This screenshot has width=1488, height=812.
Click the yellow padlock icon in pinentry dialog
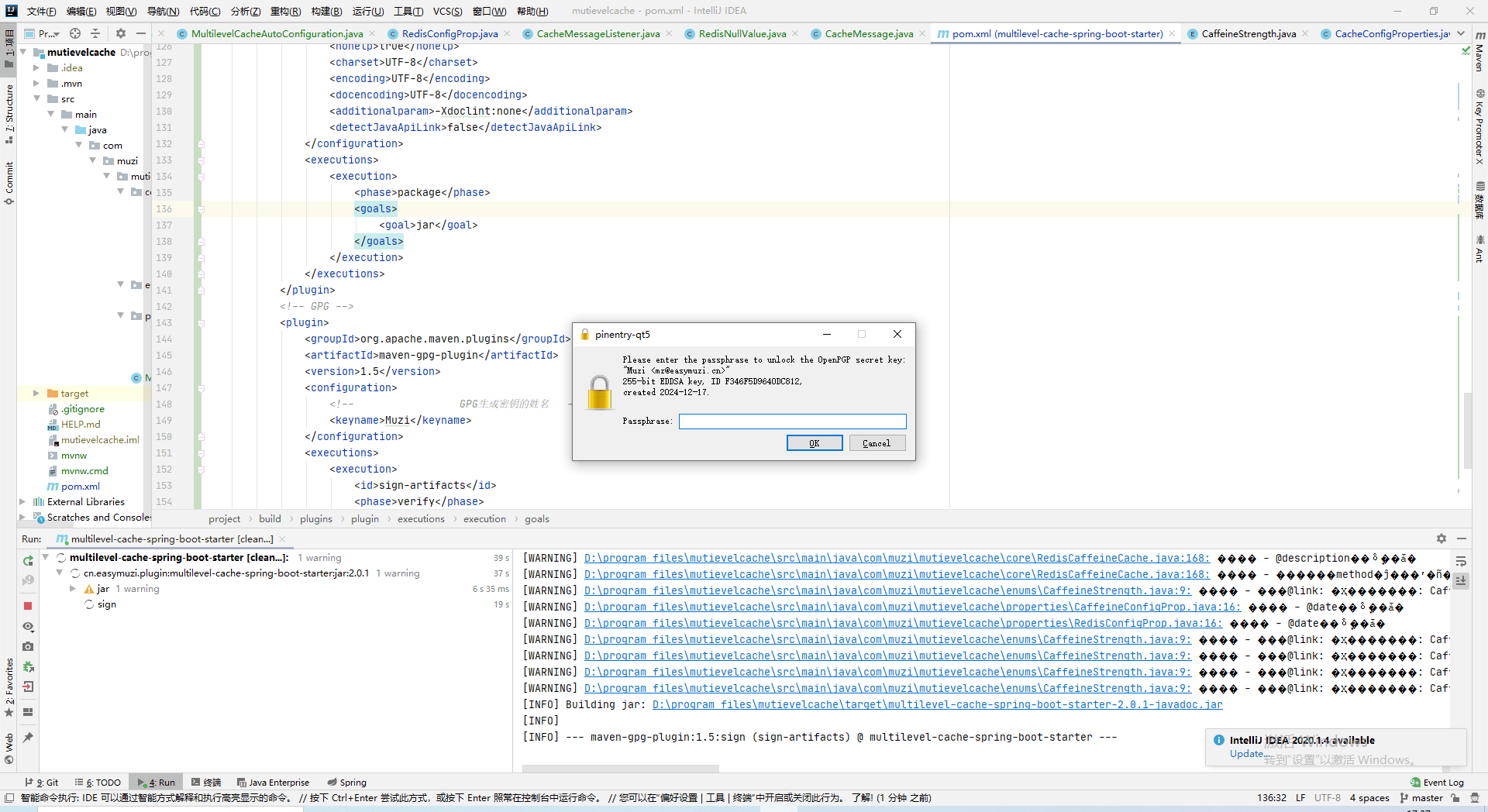click(x=599, y=393)
